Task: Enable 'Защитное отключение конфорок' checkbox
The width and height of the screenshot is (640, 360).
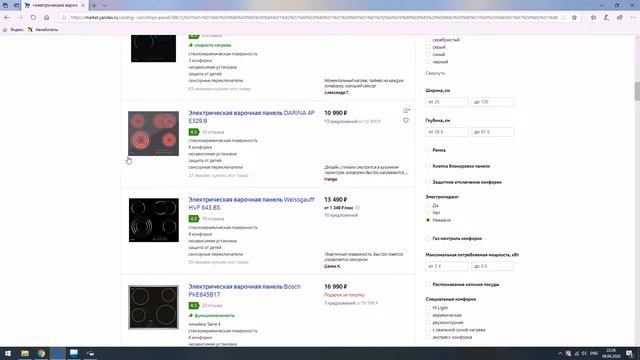Action: click(x=428, y=182)
